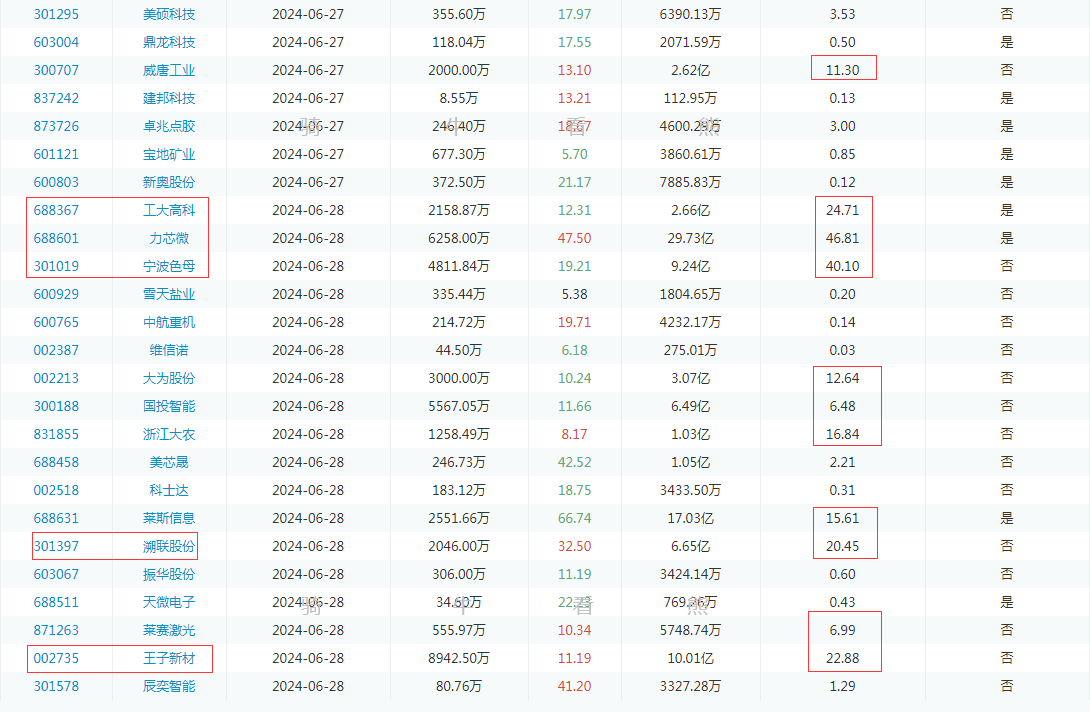Open 卓兆点胶 stock details
This screenshot has width=1090, height=712.
pyautogui.click(x=169, y=126)
